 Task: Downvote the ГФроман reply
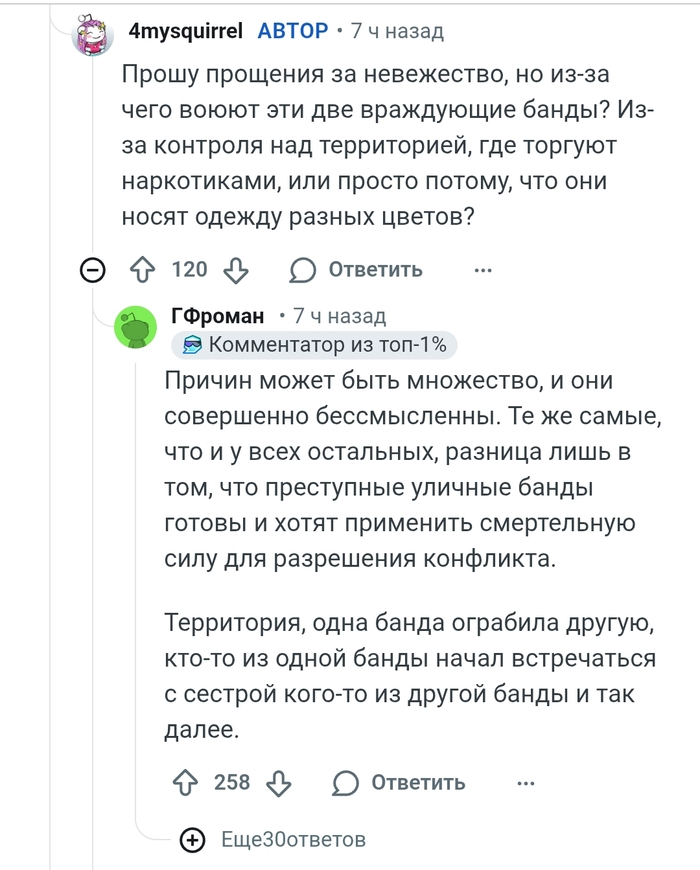pos(279,782)
